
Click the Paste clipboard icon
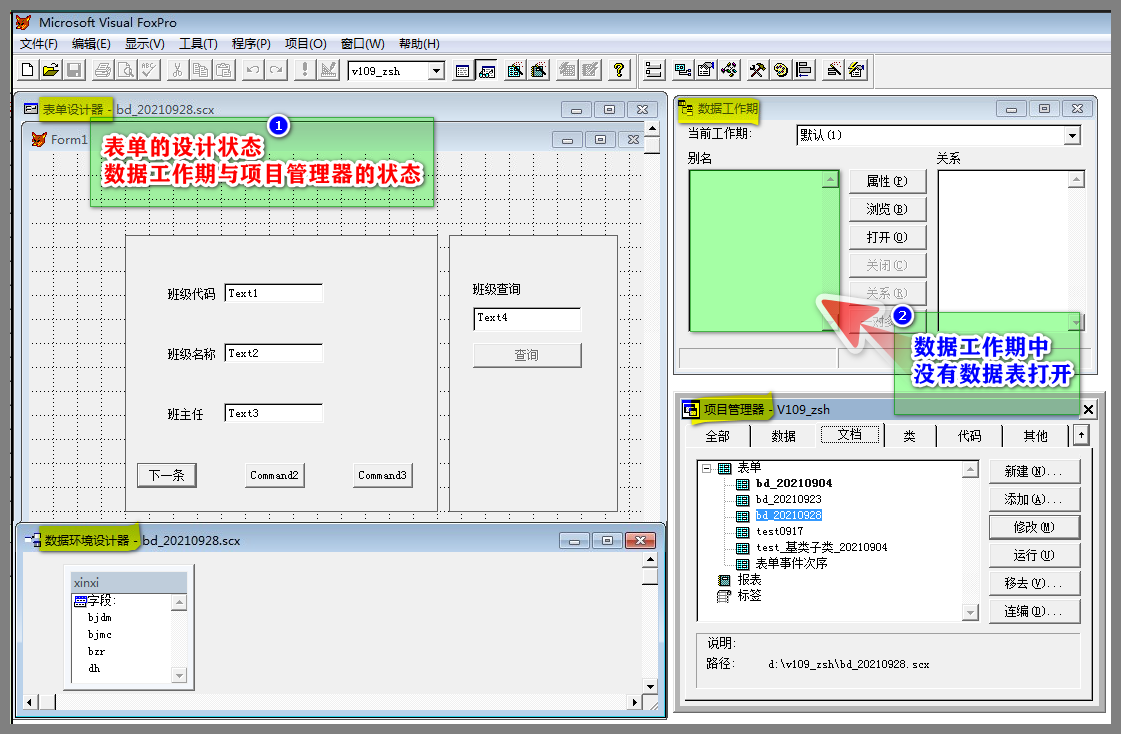point(224,70)
